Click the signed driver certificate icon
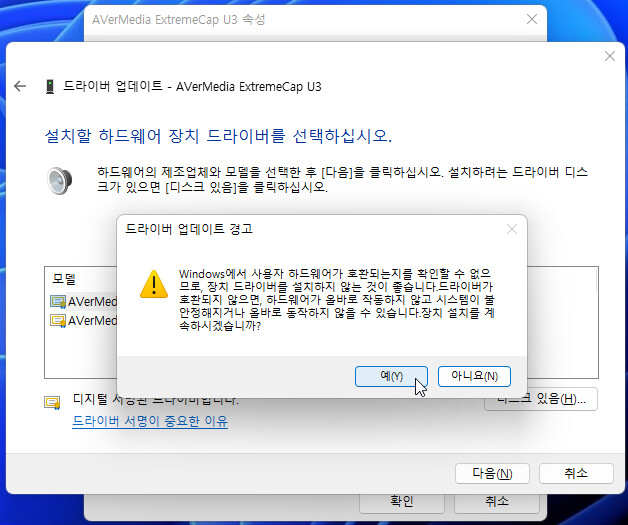 [x=52, y=402]
